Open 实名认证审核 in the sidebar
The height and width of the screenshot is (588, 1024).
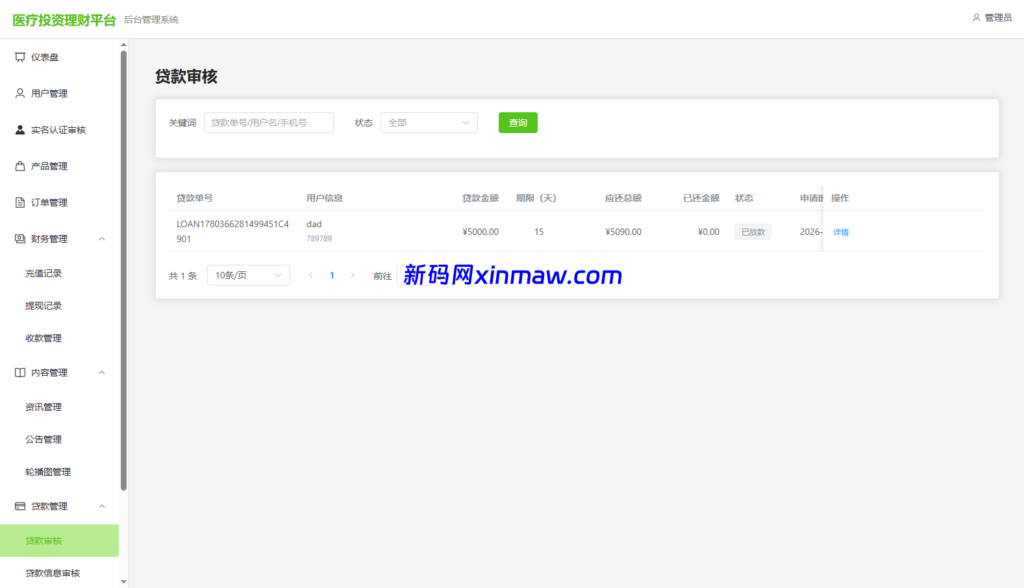coord(59,130)
